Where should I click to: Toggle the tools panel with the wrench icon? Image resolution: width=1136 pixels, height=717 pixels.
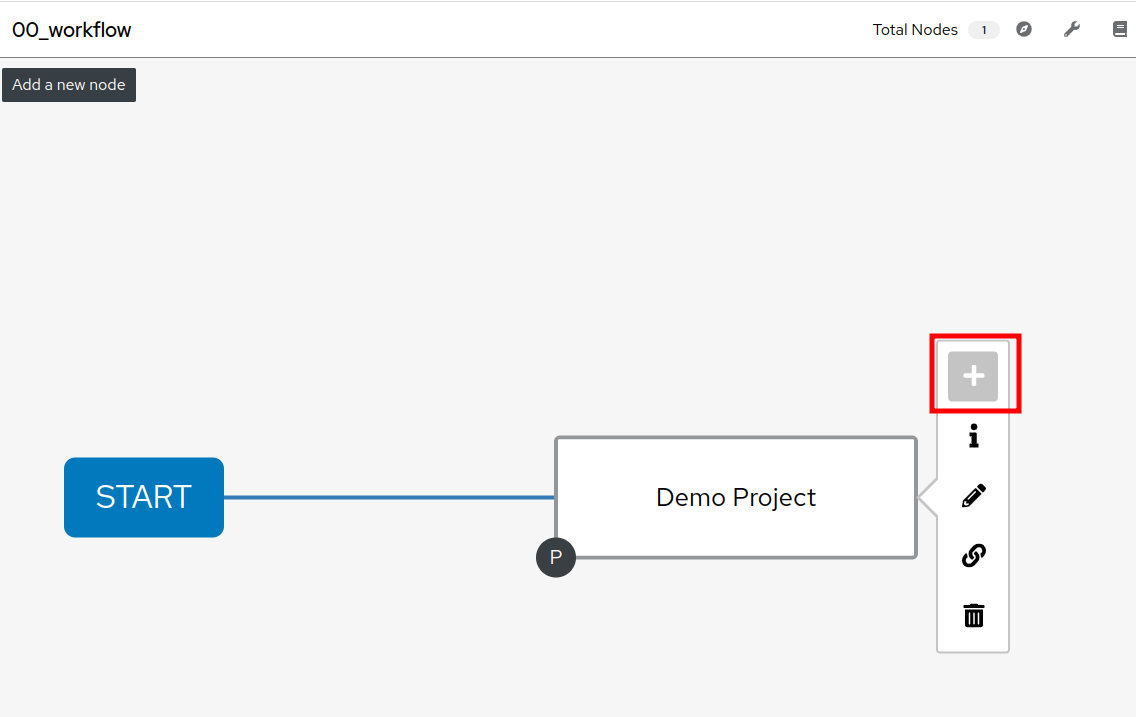pos(1072,30)
